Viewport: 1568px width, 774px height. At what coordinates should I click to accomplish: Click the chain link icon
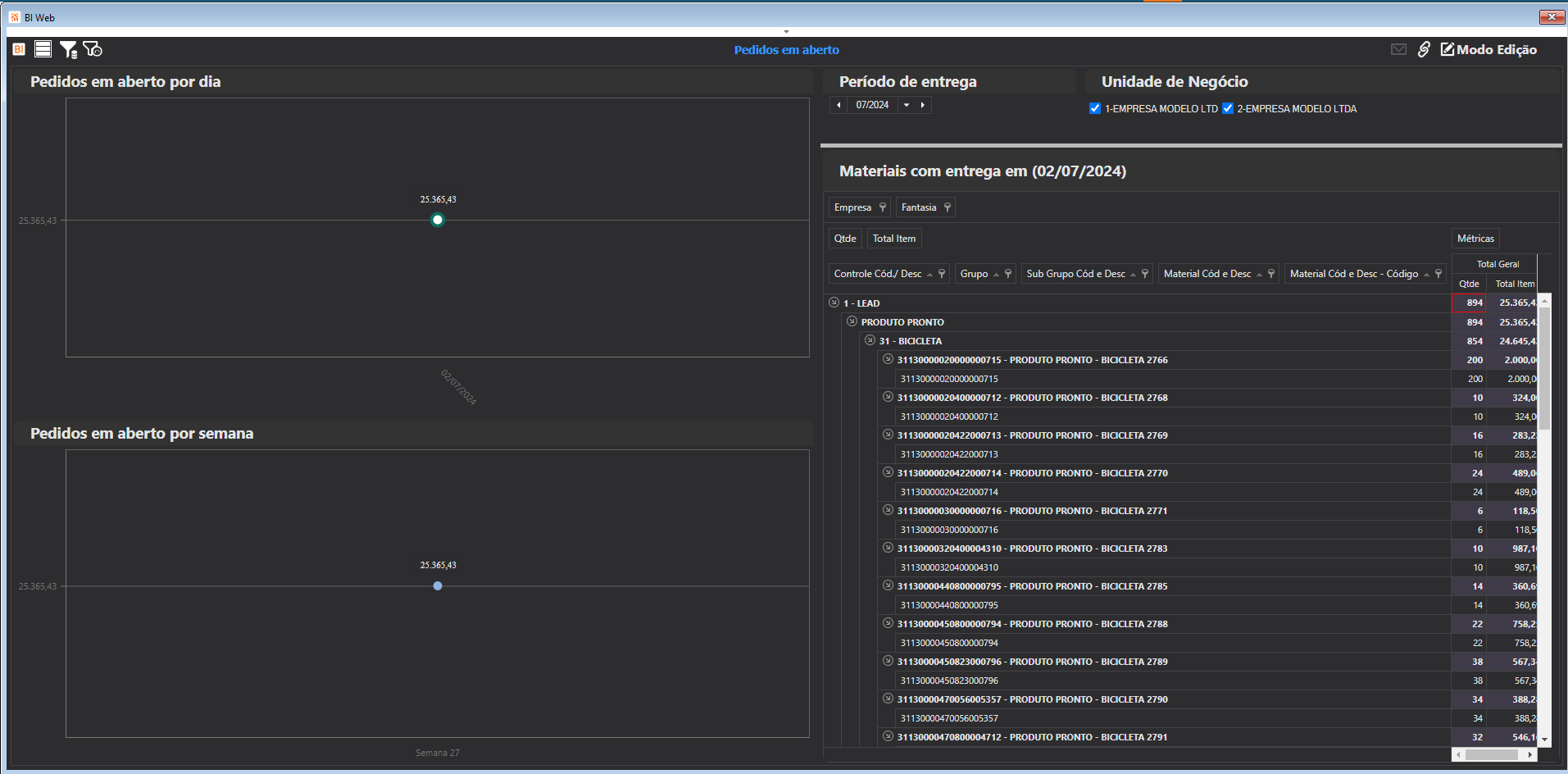tap(1424, 49)
